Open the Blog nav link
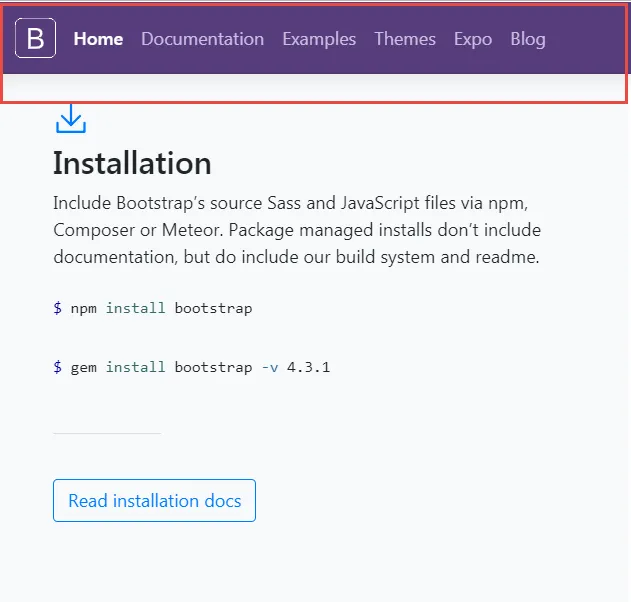The width and height of the screenshot is (631, 602). click(528, 39)
